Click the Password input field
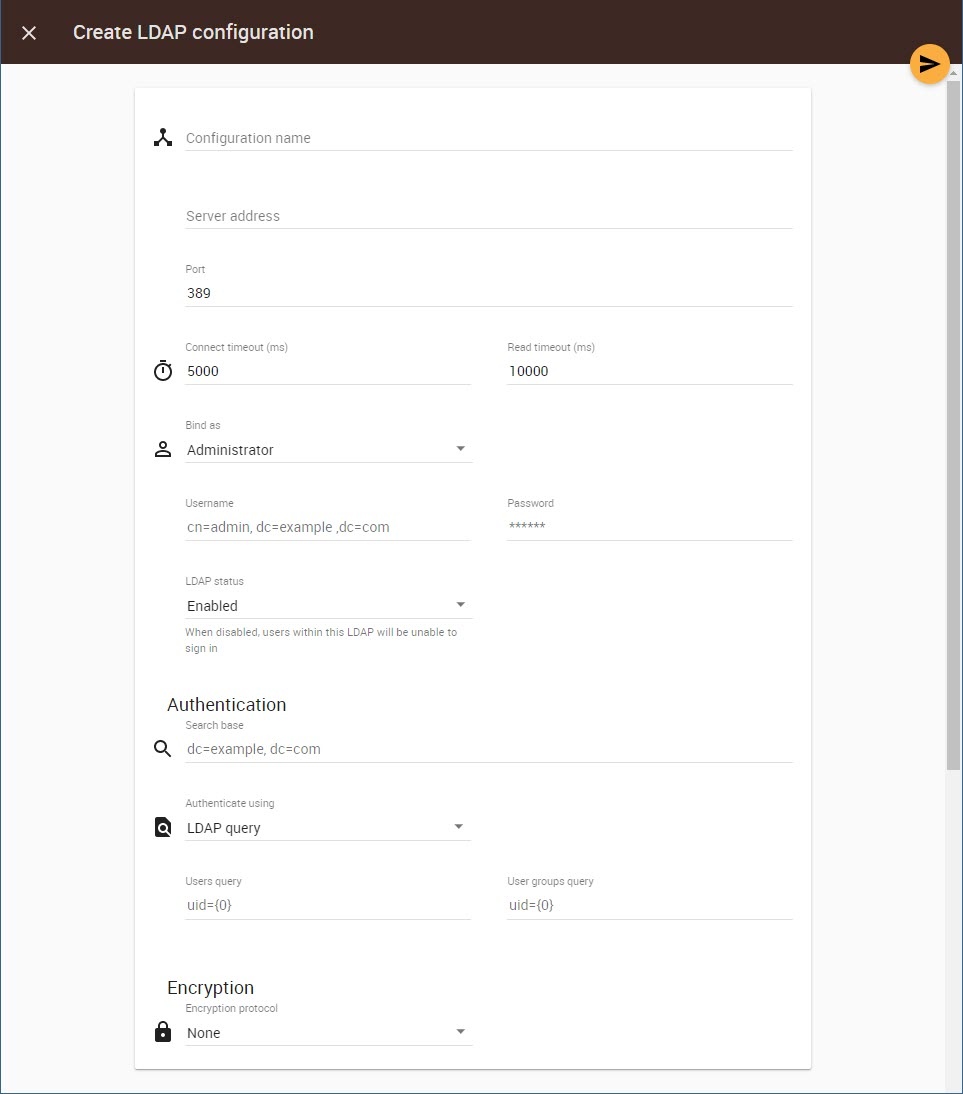The height and width of the screenshot is (1094, 963). pyautogui.click(x=649, y=527)
